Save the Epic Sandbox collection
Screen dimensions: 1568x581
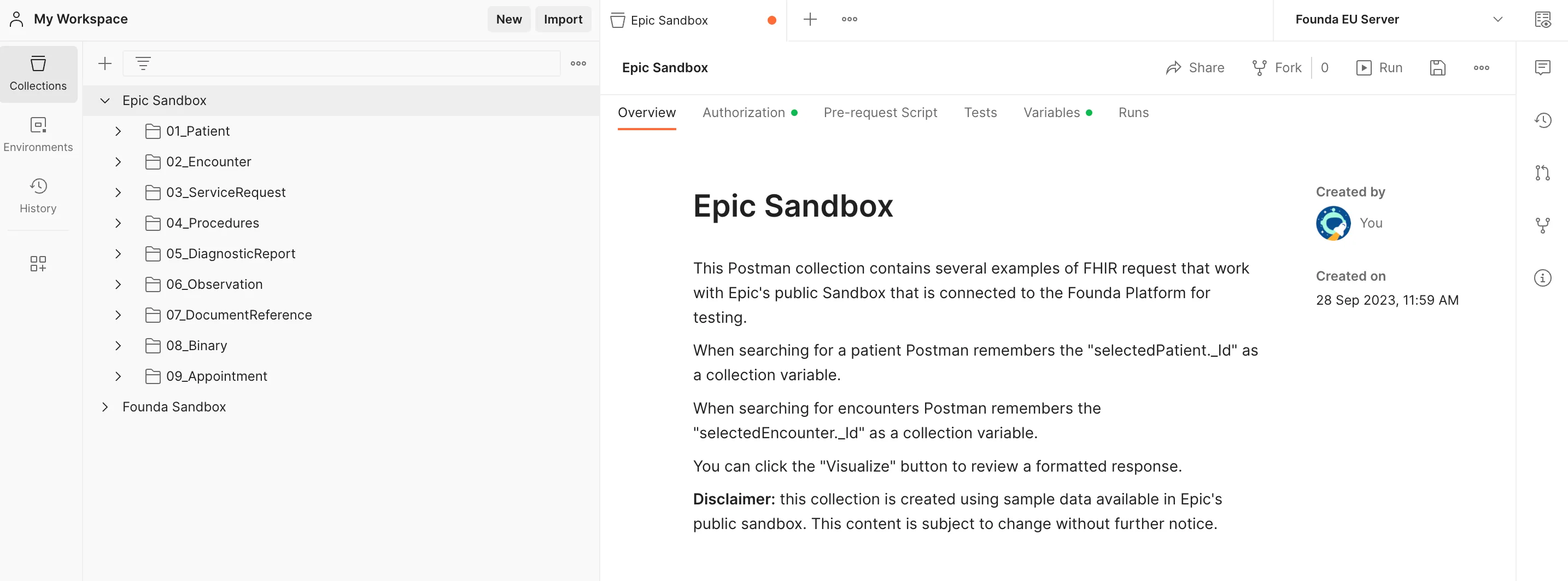1437,68
